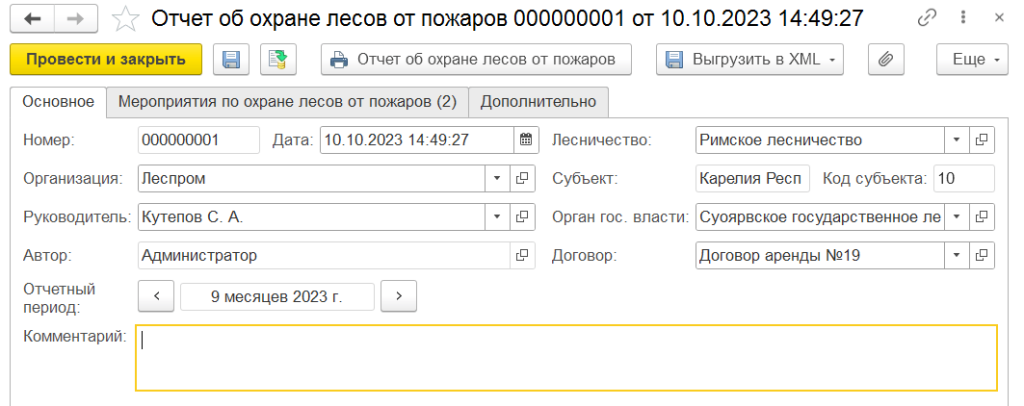
Task: Go back with the left arrow button
Action: point(33,19)
